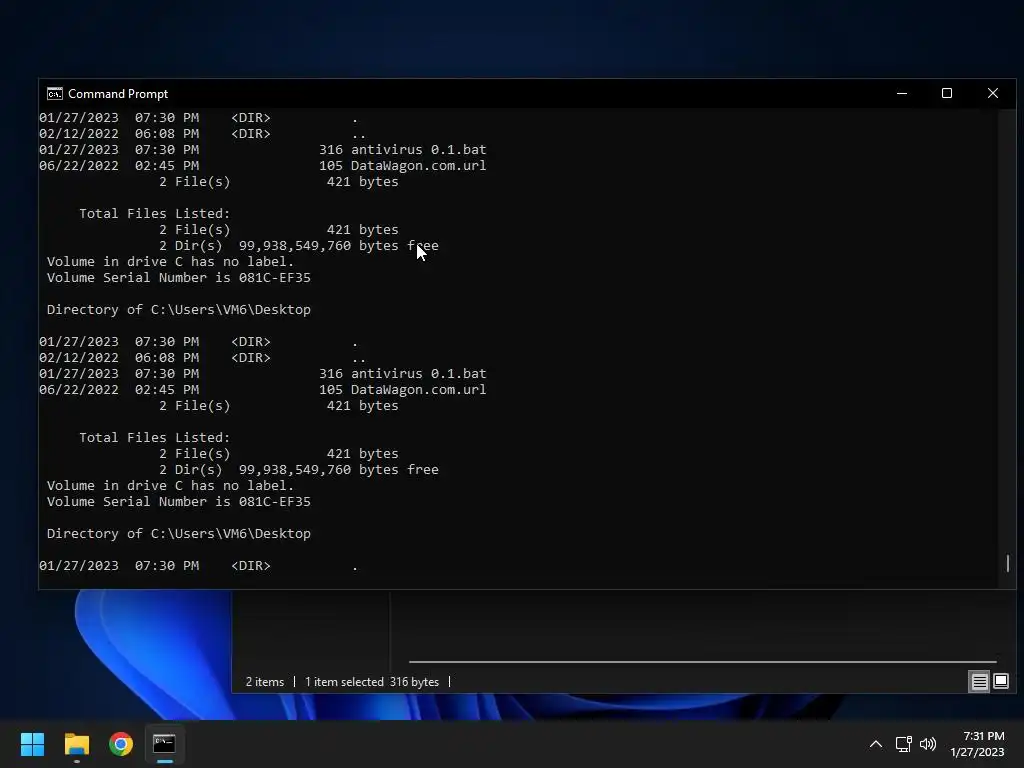Switch File Explorer to large thumbnails view

[x=1000, y=682]
